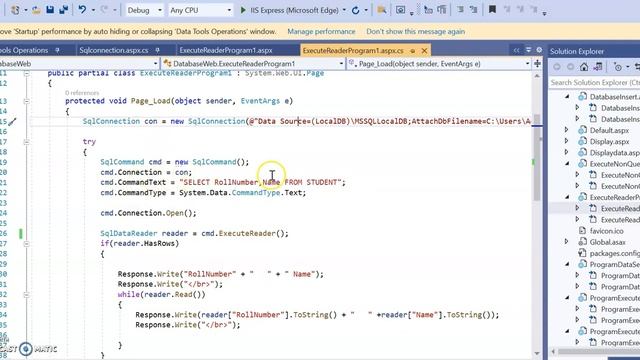The width and height of the screenshot is (640, 360).
Task: Open the Find in Files toolbar icon
Action: [382, 10]
